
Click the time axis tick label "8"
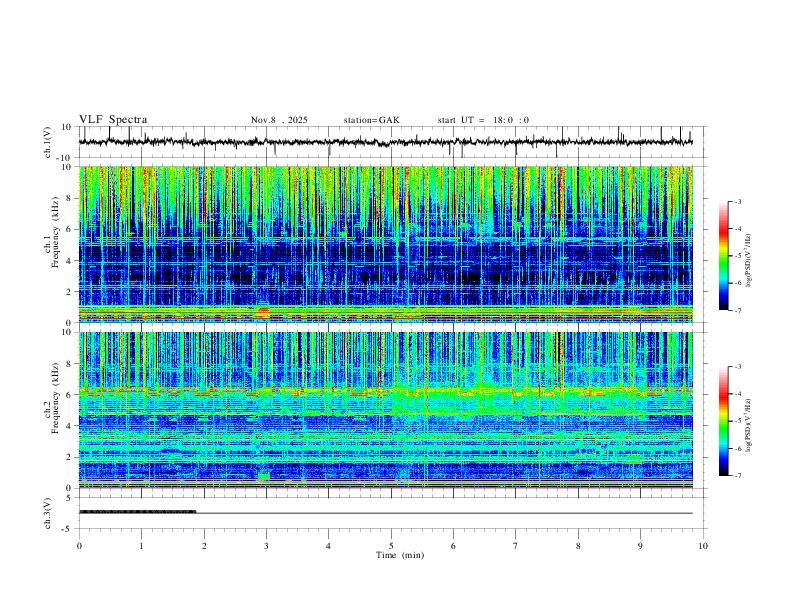578,546
